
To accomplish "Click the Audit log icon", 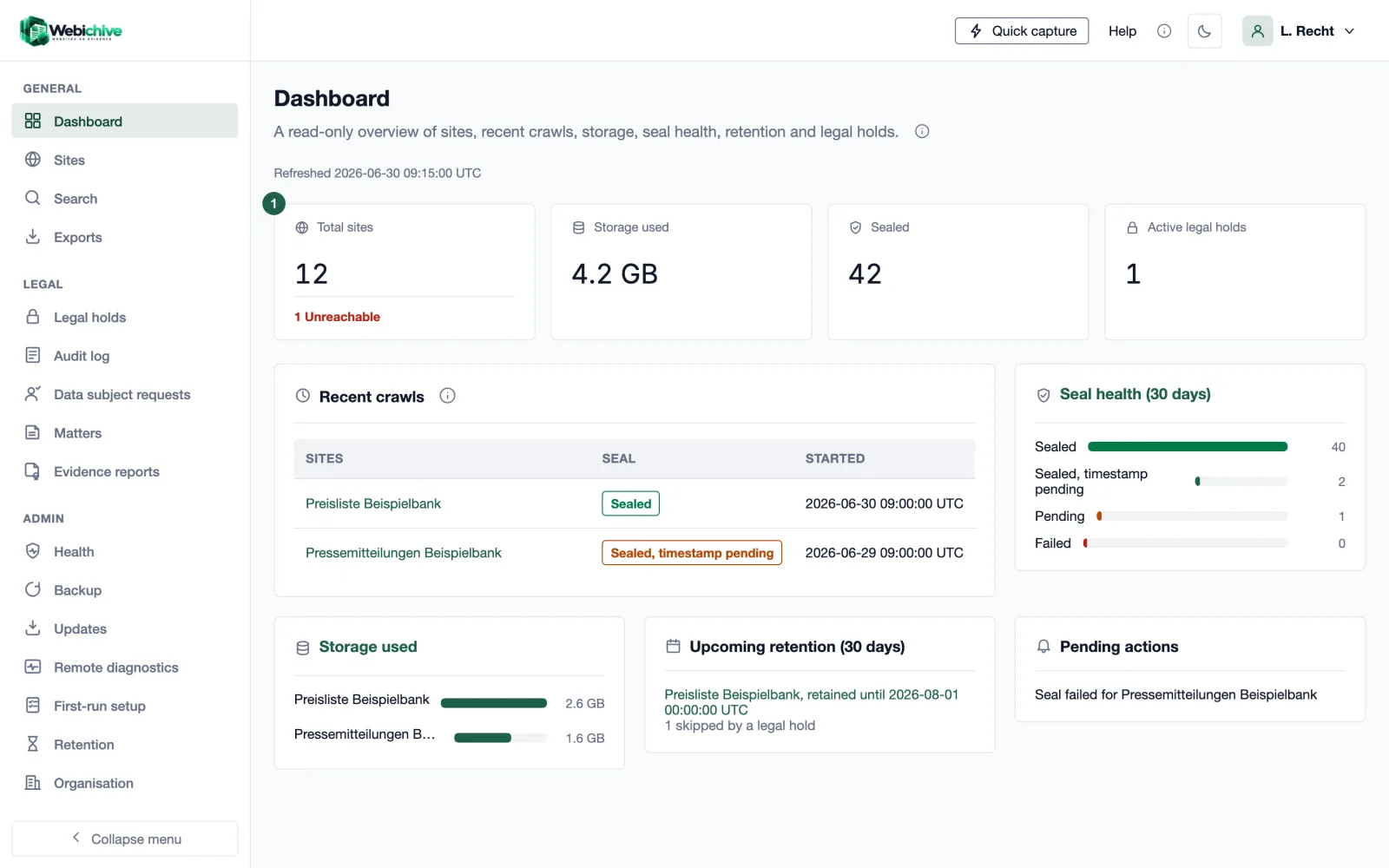I will [33, 355].
